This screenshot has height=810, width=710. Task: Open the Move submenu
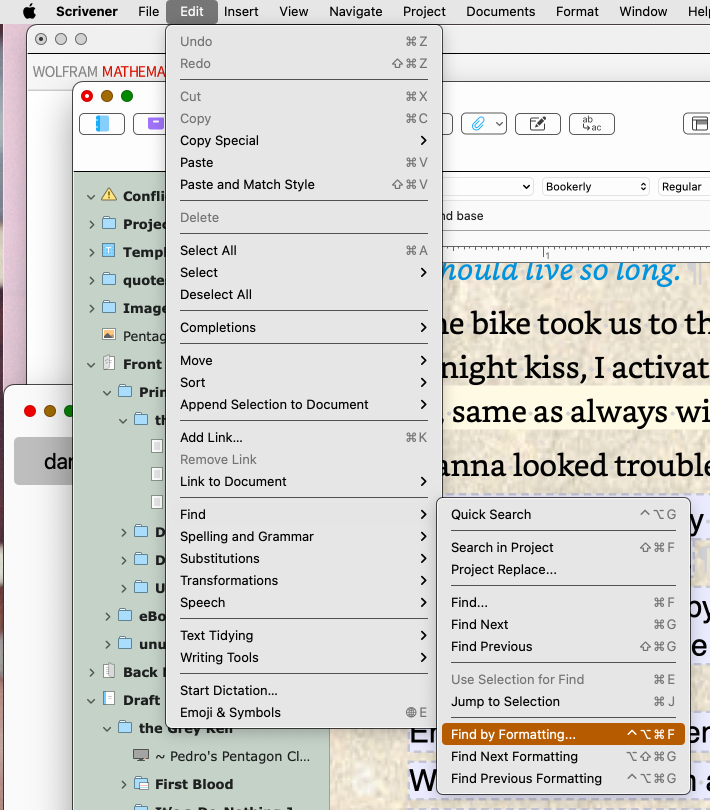point(304,361)
